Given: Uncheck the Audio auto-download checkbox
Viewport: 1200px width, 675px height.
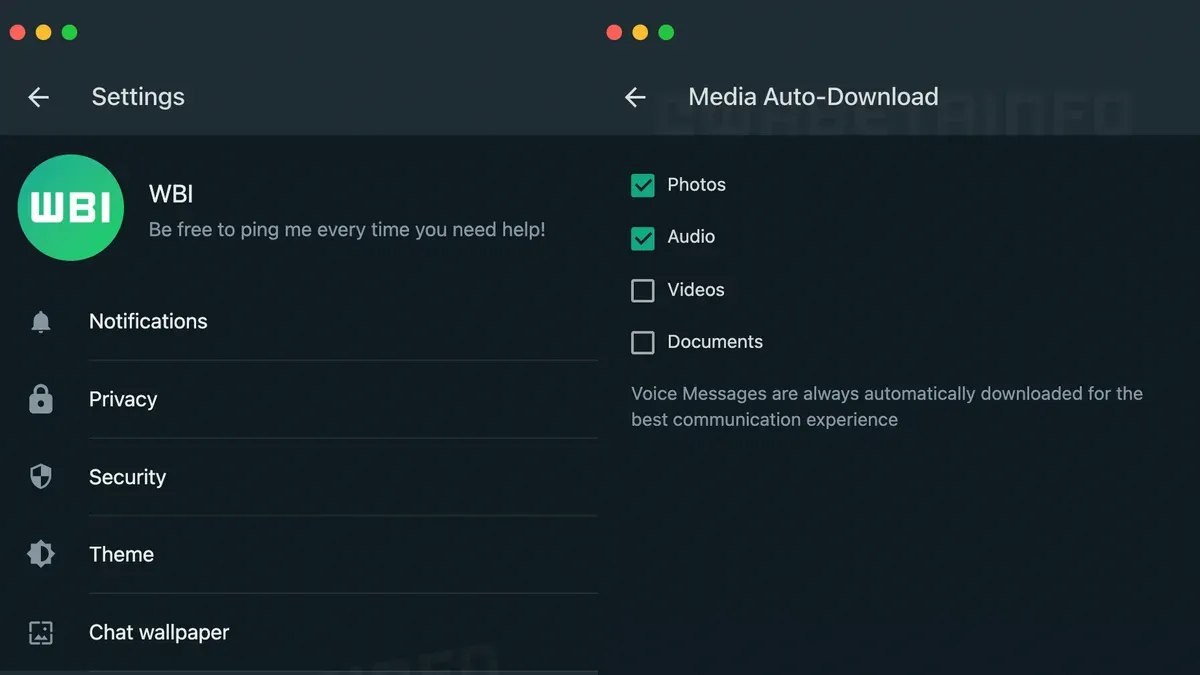Looking at the screenshot, I should pyautogui.click(x=643, y=237).
